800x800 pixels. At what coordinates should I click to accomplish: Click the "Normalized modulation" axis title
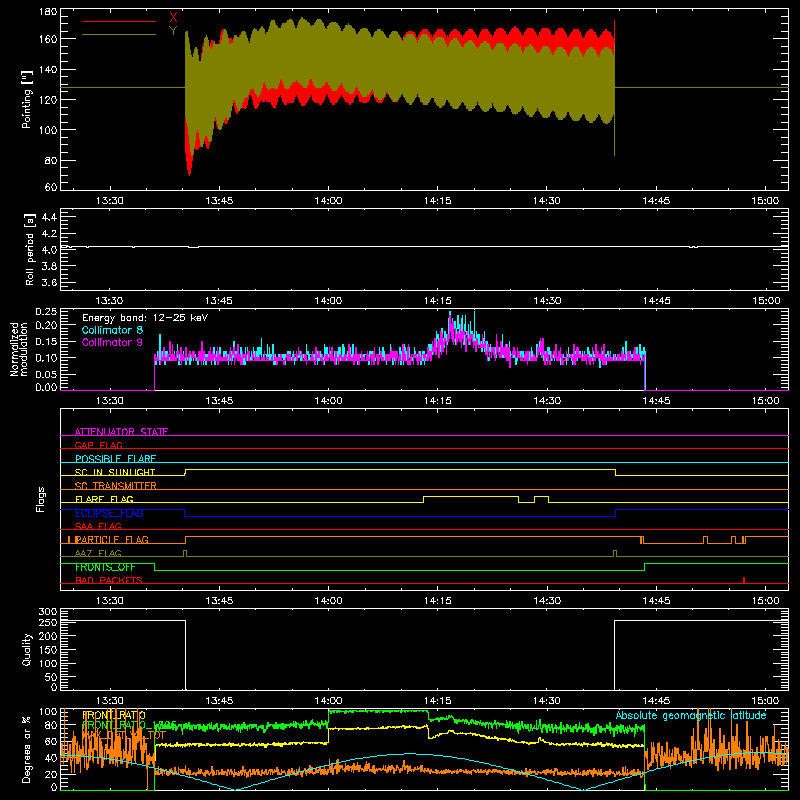pyautogui.click(x=19, y=349)
